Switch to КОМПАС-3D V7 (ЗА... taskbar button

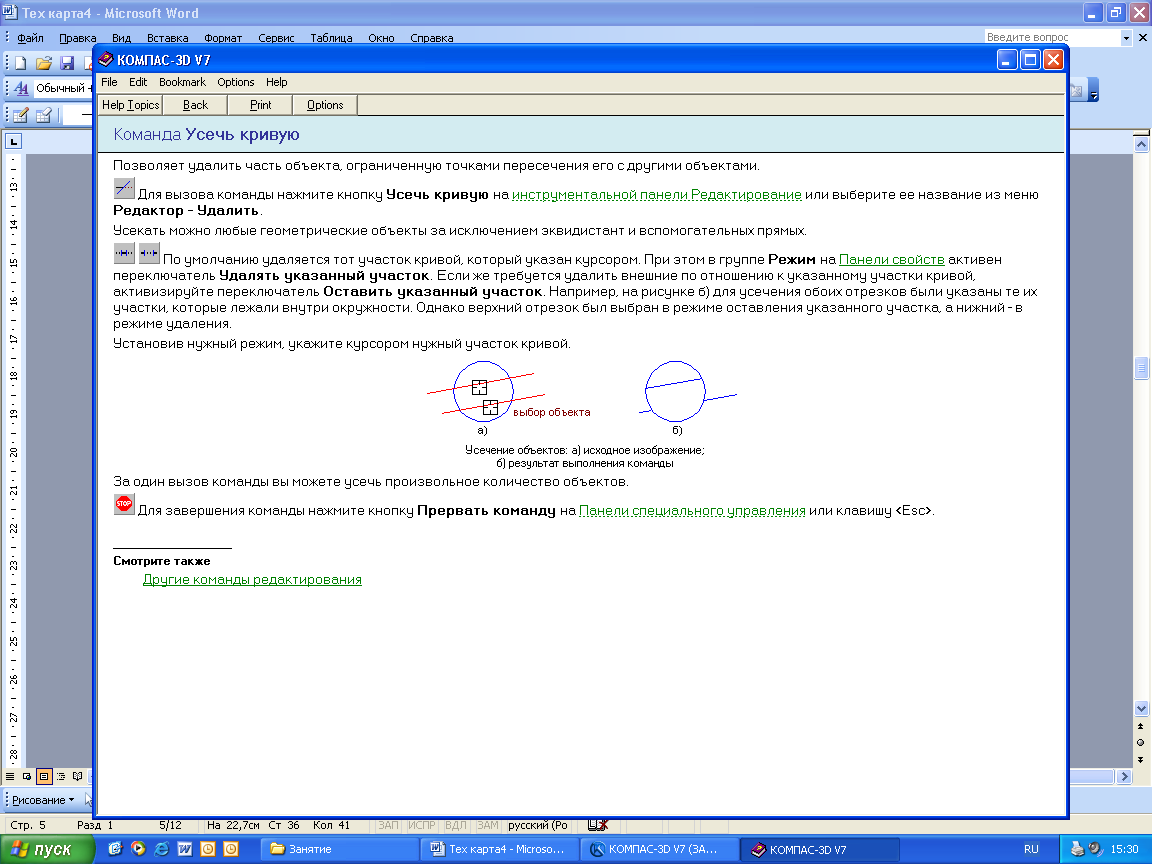(x=658, y=849)
